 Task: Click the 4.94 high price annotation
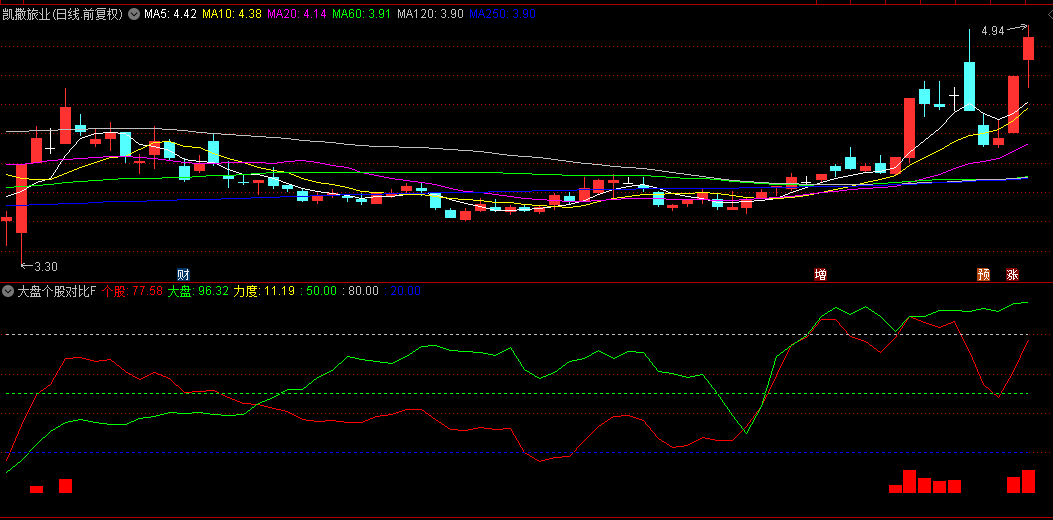(992, 31)
